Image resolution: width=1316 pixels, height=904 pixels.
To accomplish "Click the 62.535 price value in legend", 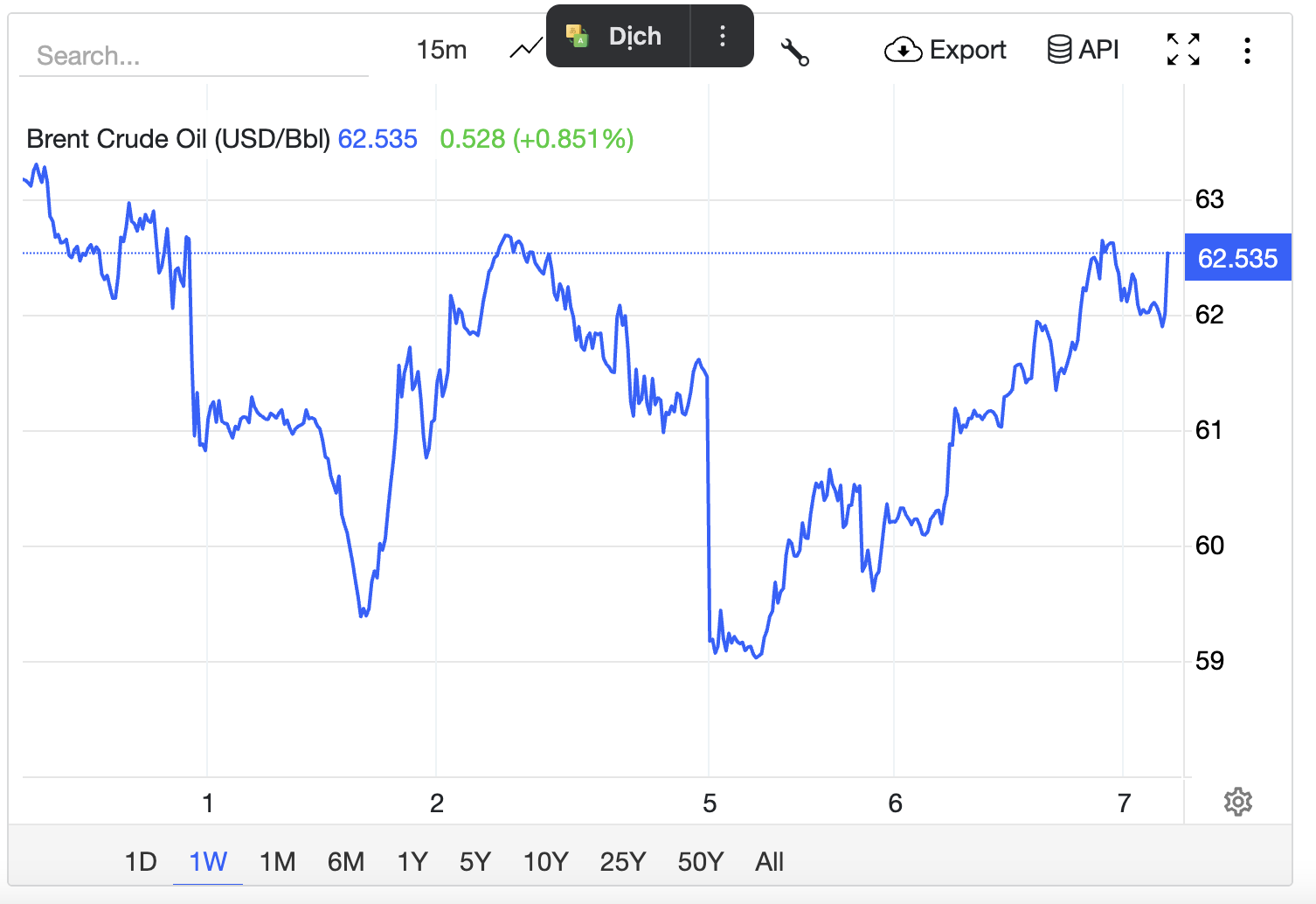I will point(377,139).
